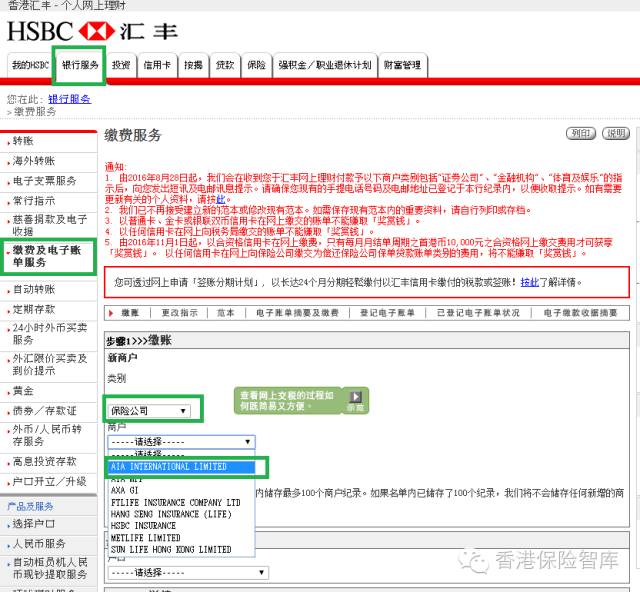Open 24小时外币买卖服务 in the sidebar
This screenshot has width=640, height=592.
[x=49, y=334]
